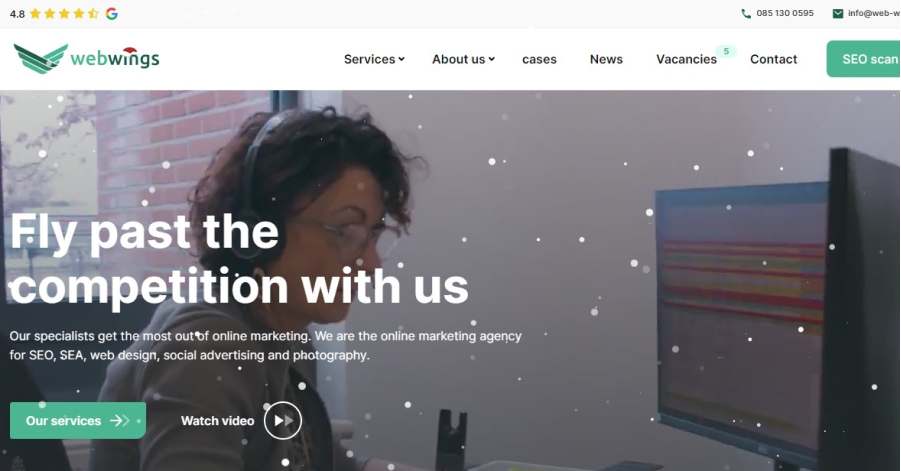Call the 085 130 0595 phone link
This screenshot has width=901, height=471.
pyautogui.click(x=785, y=13)
